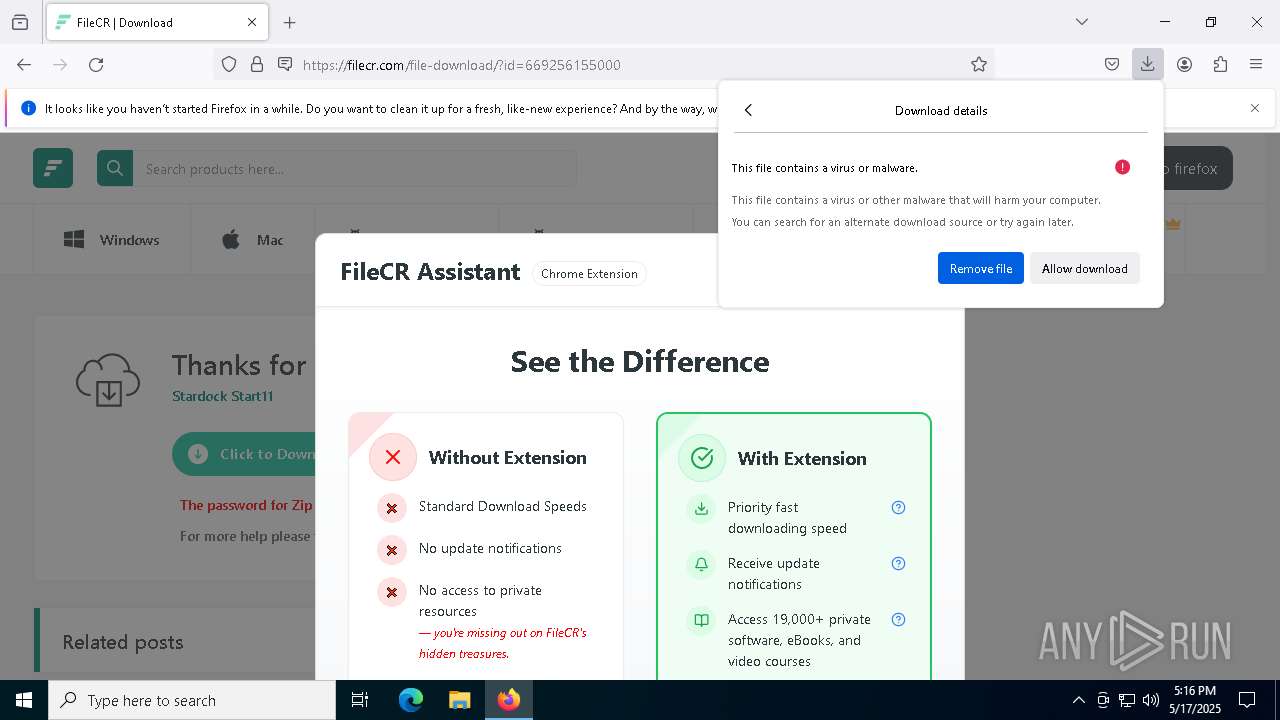Image resolution: width=1280 pixels, height=720 pixels.
Task: Reload the current page
Action: tap(96, 64)
